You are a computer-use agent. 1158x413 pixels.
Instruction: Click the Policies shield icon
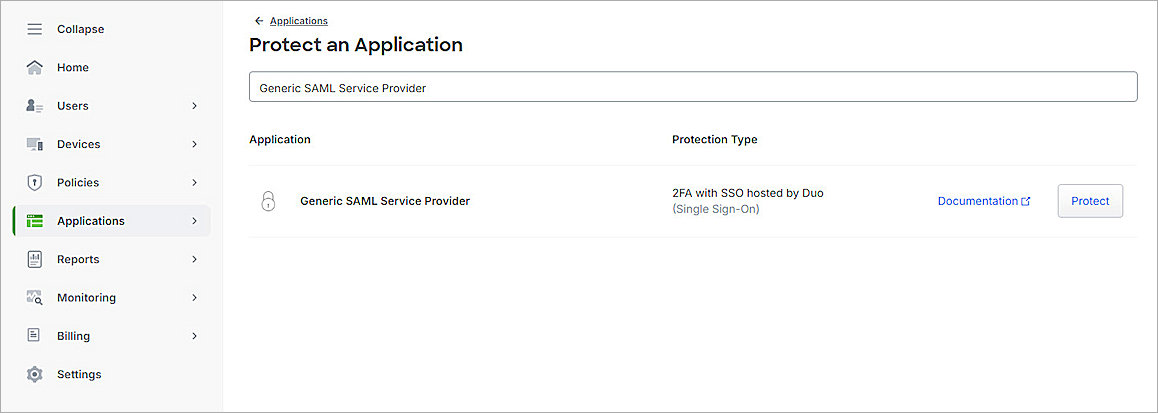pyautogui.click(x=35, y=182)
